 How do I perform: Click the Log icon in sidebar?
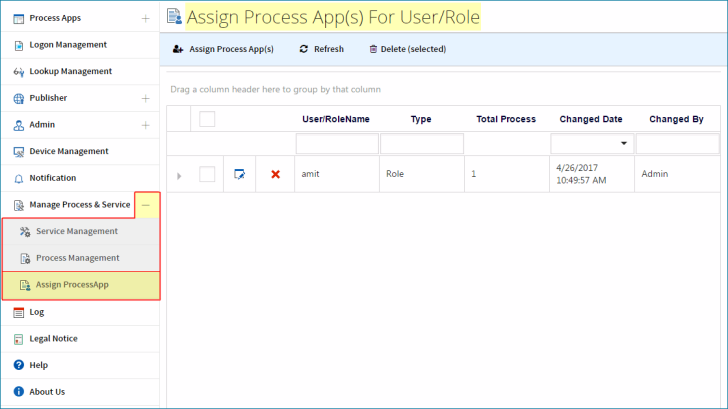click(x=19, y=312)
